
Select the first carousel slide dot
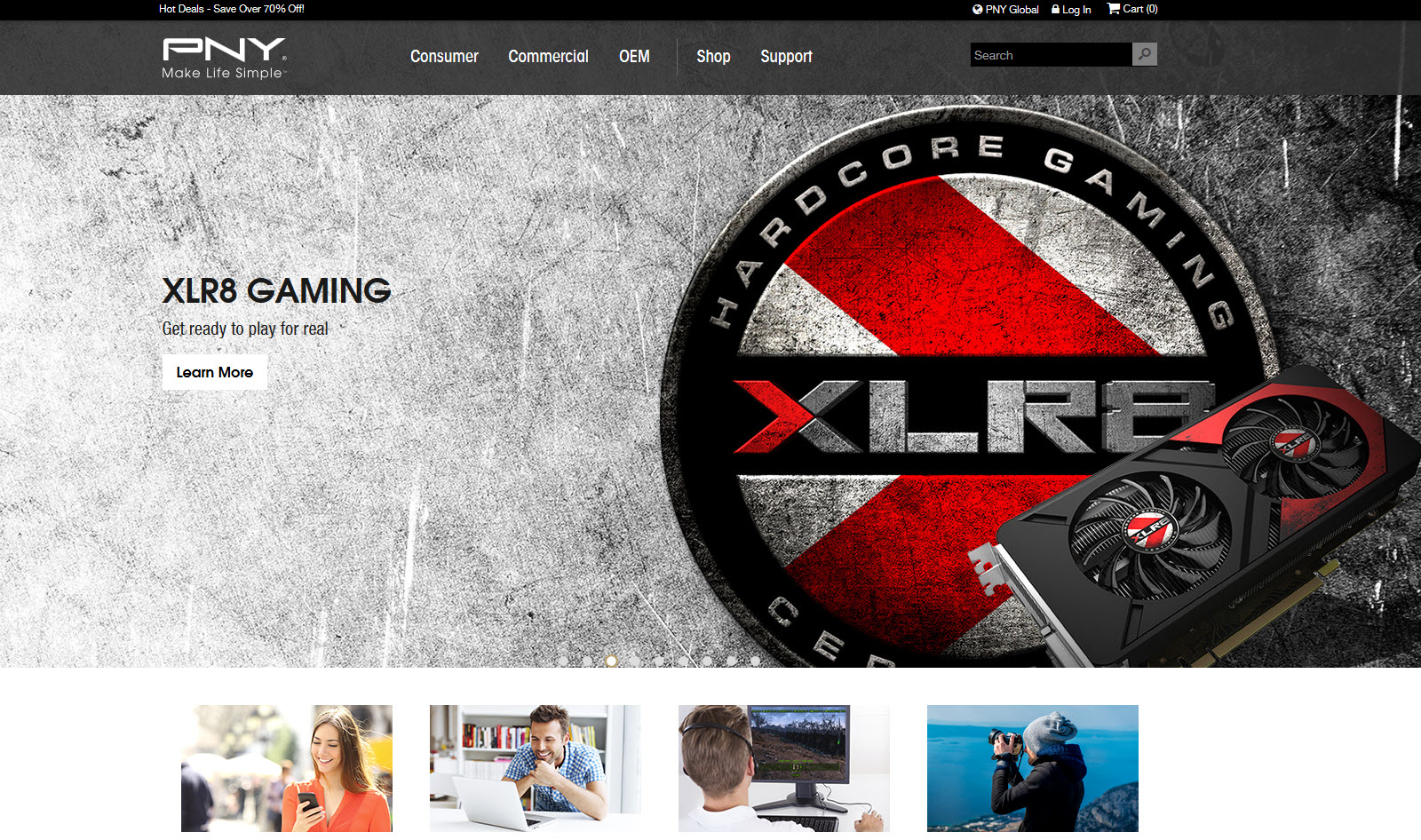(563, 662)
